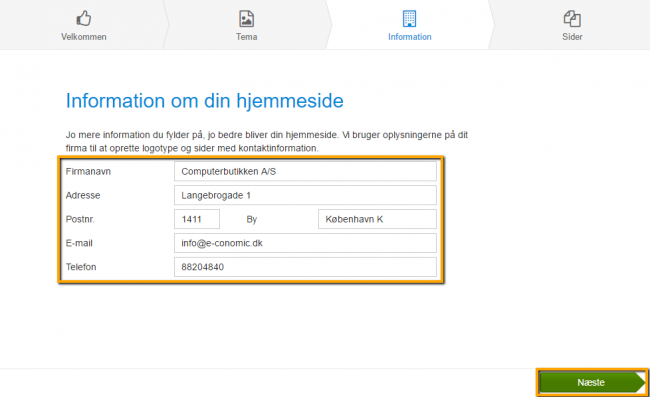Click the Information building icon
Screen dimensions: 650x397
[409, 19]
